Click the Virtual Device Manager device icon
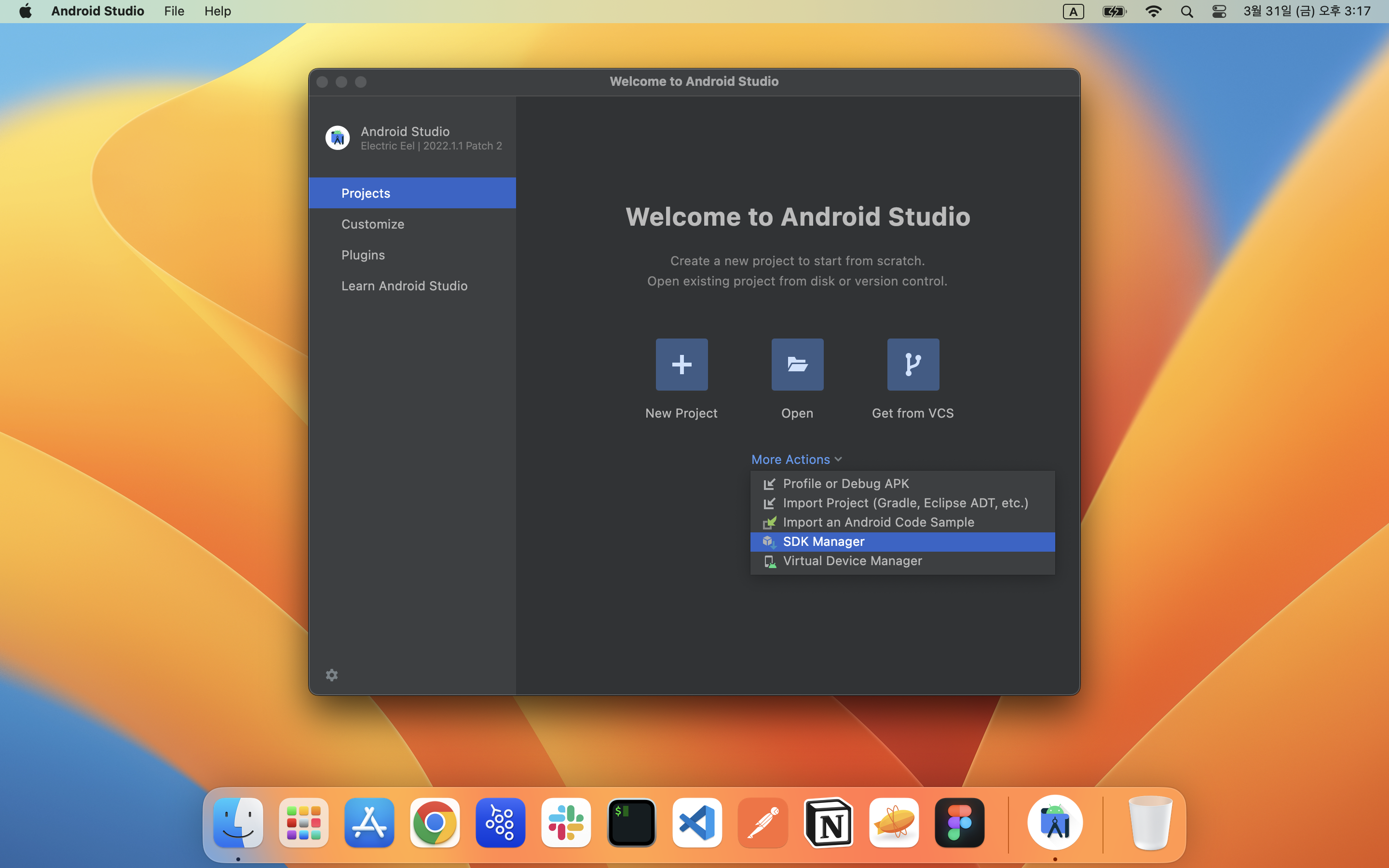This screenshot has width=1389, height=868. pyautogui.click(x=770, y=561)
